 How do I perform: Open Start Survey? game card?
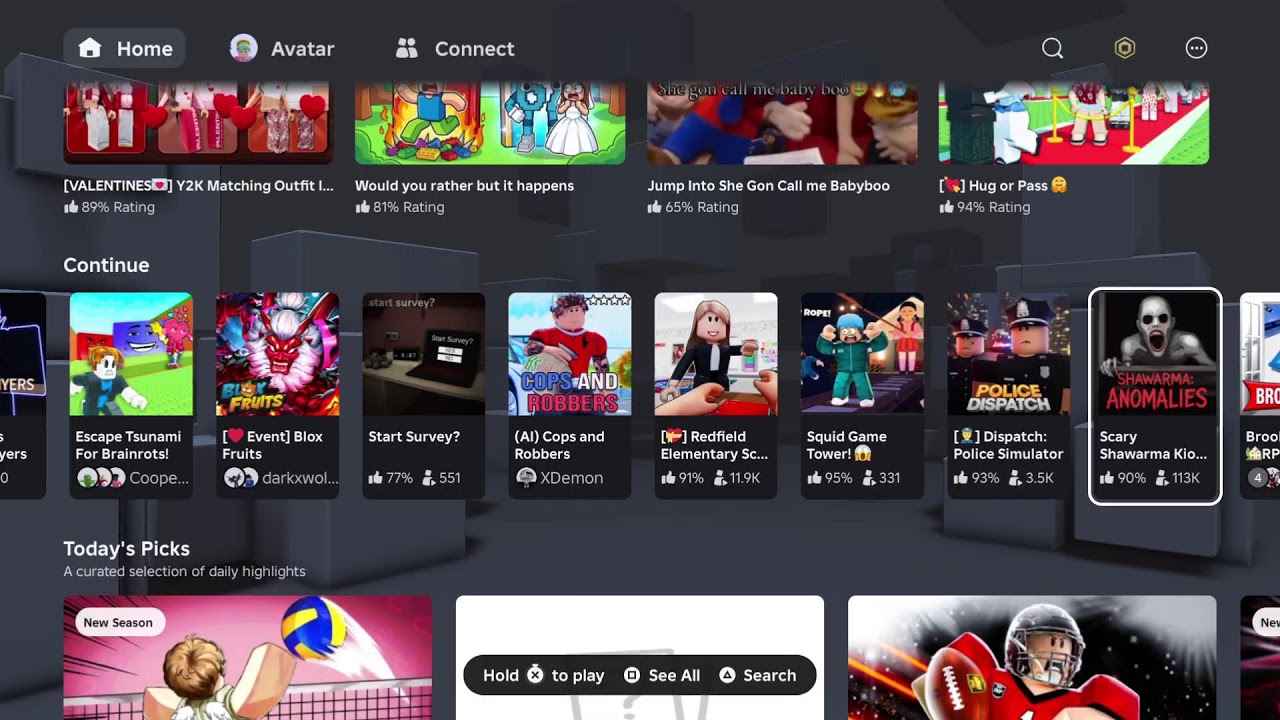(x=423, y=395)
